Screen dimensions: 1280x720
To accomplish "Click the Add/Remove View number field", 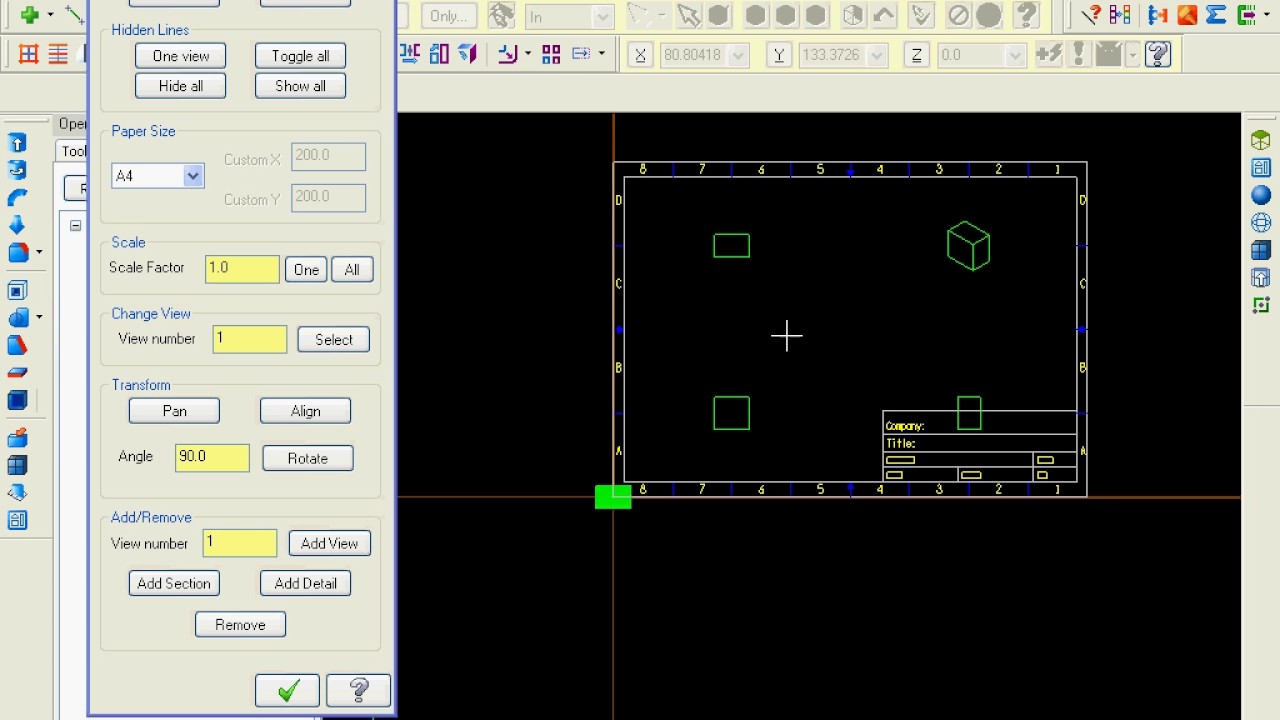I will 240,543.
